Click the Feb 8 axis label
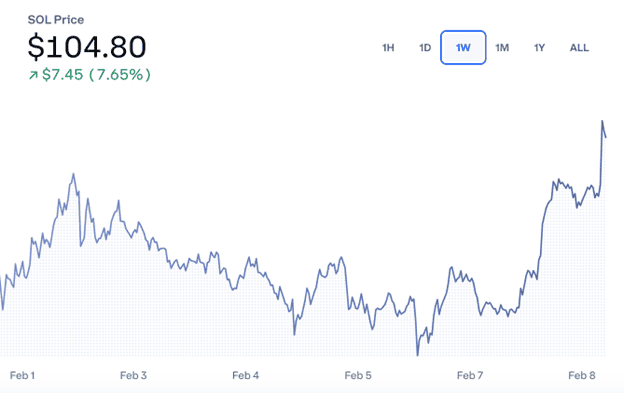The height and width of the screenshot is (393, 624). pos(582,375)
